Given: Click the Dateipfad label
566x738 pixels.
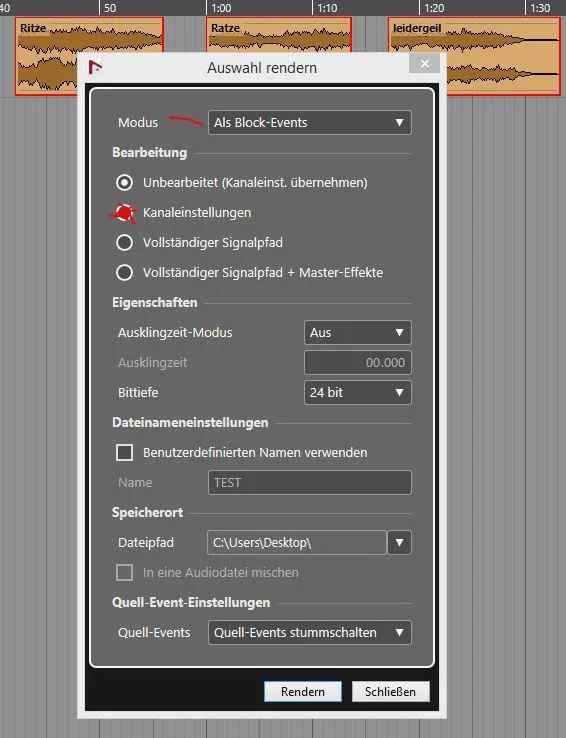Looking at the screenshot, I should [146, 542].
